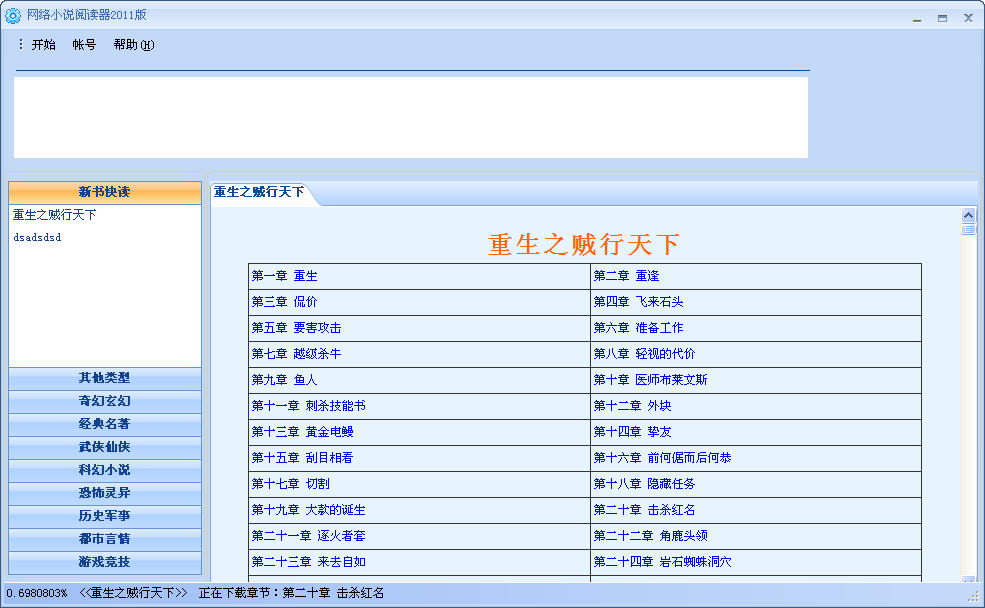Click the scroll-down arrow of chapter list
The image size is (985, 608).
[968, 578]
